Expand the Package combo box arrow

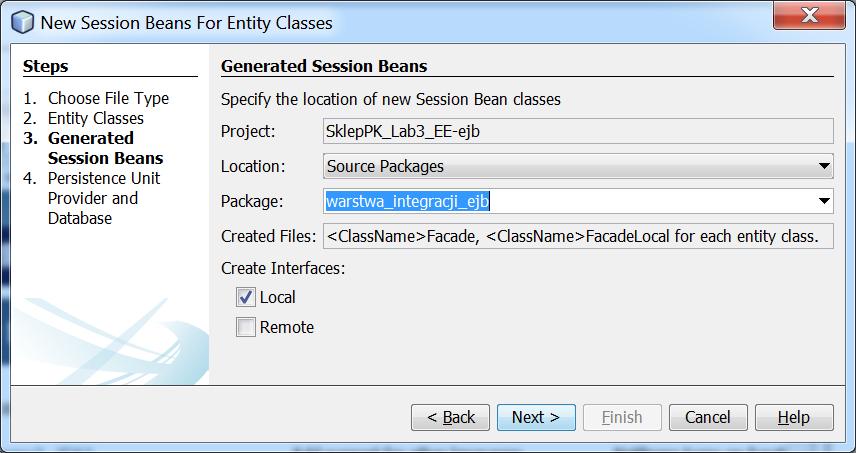tap(824, 201)
